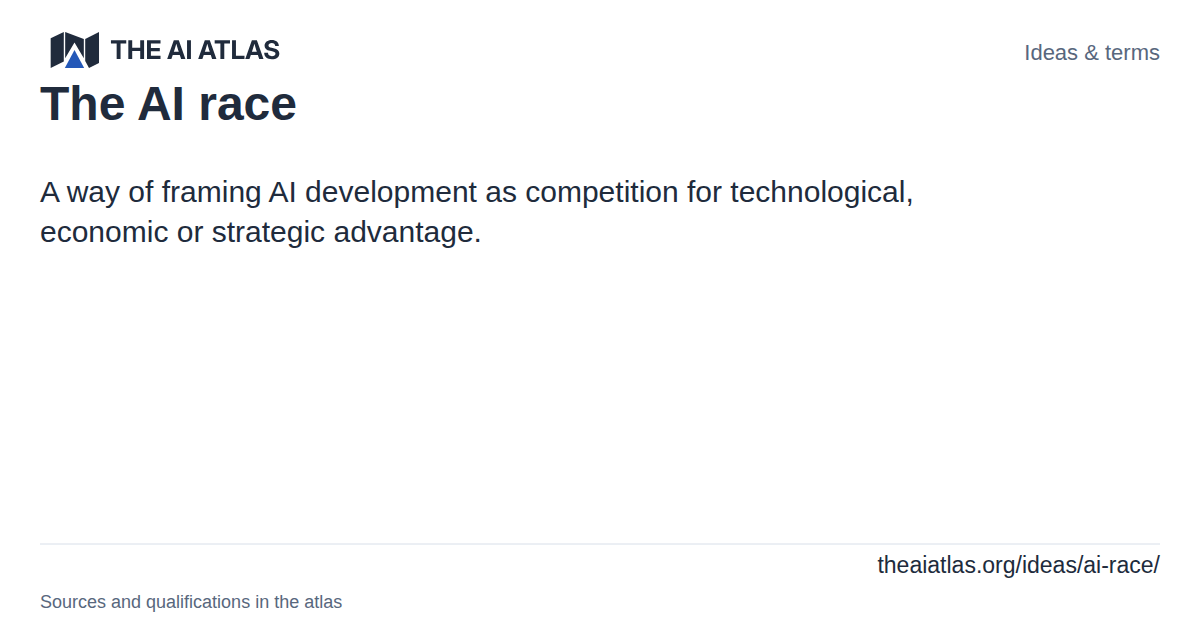
Task: Open THE AI ATLAS site title
Action: click(x=195, y=50)
